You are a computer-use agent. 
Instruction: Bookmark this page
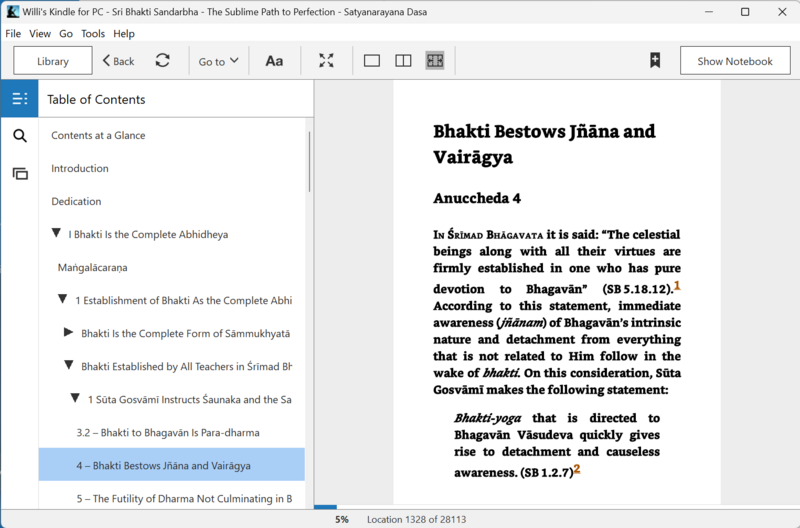click(655, 61)
